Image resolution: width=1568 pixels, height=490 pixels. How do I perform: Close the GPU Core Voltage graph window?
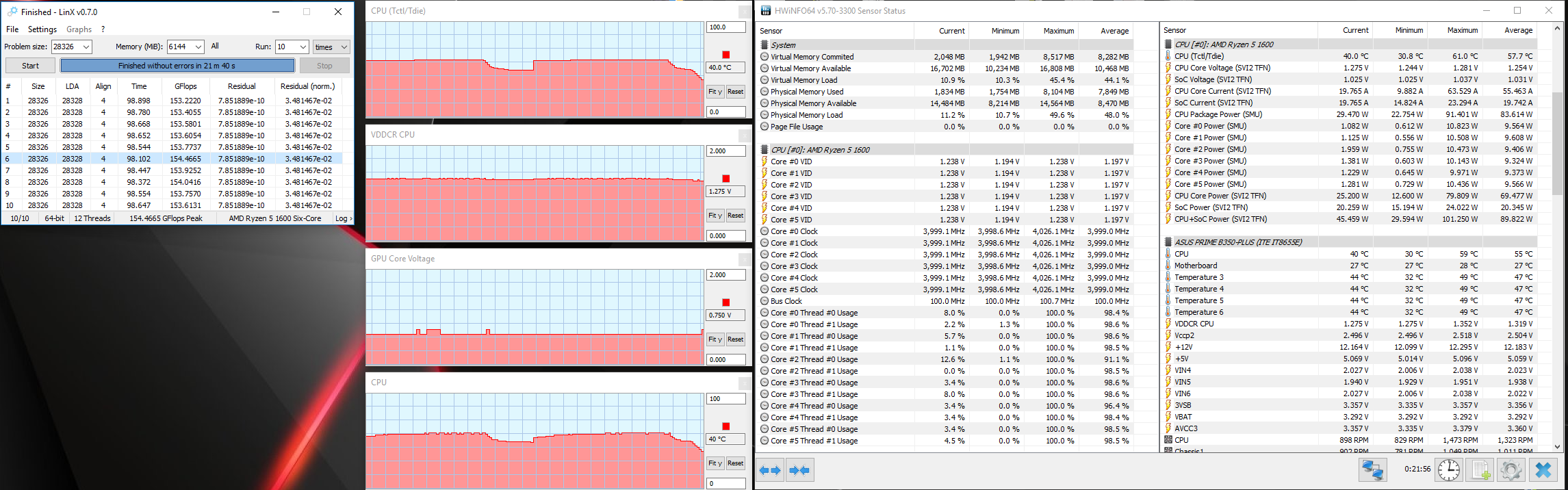point(744,259)
